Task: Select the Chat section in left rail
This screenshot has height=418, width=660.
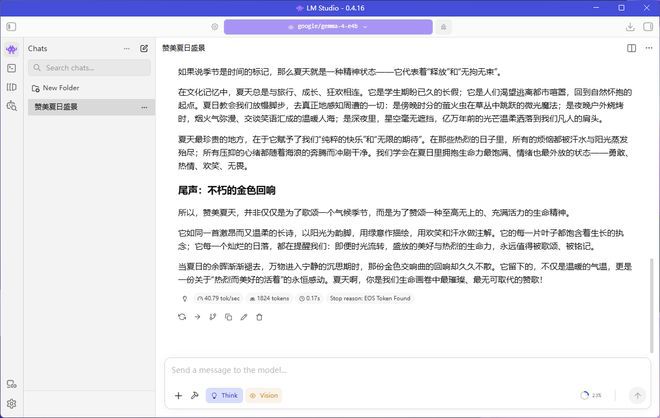Action: [12, 49]
